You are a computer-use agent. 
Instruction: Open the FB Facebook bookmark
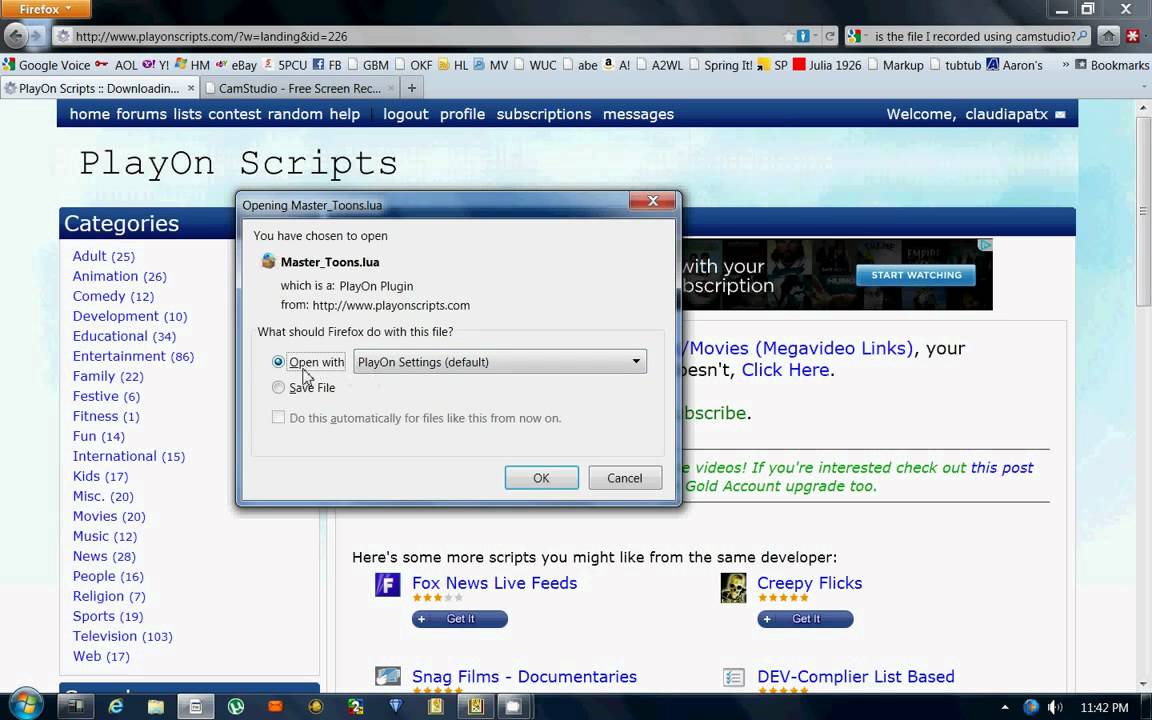(327, 65)
